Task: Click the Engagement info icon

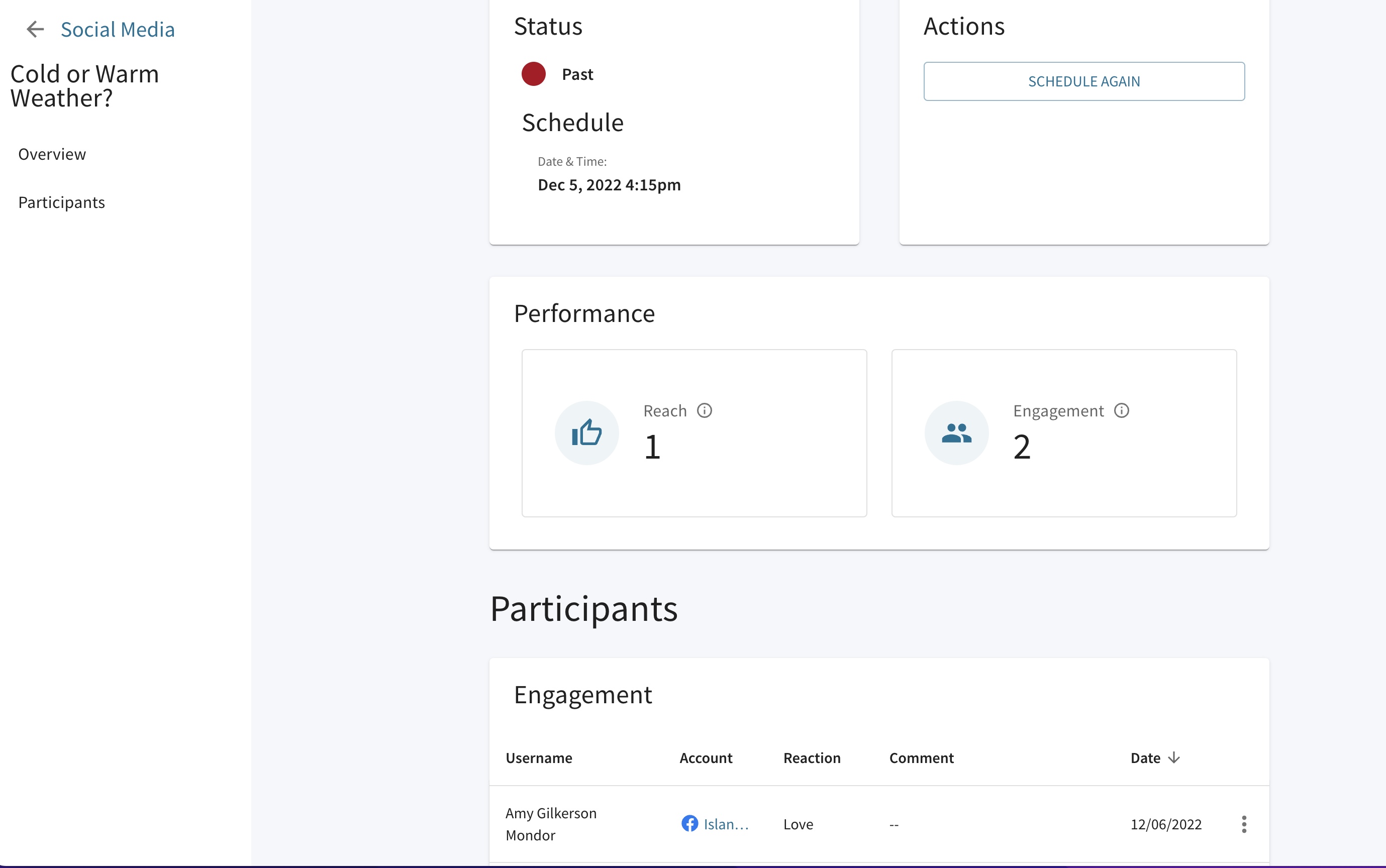Action: tap(1121, 410)
